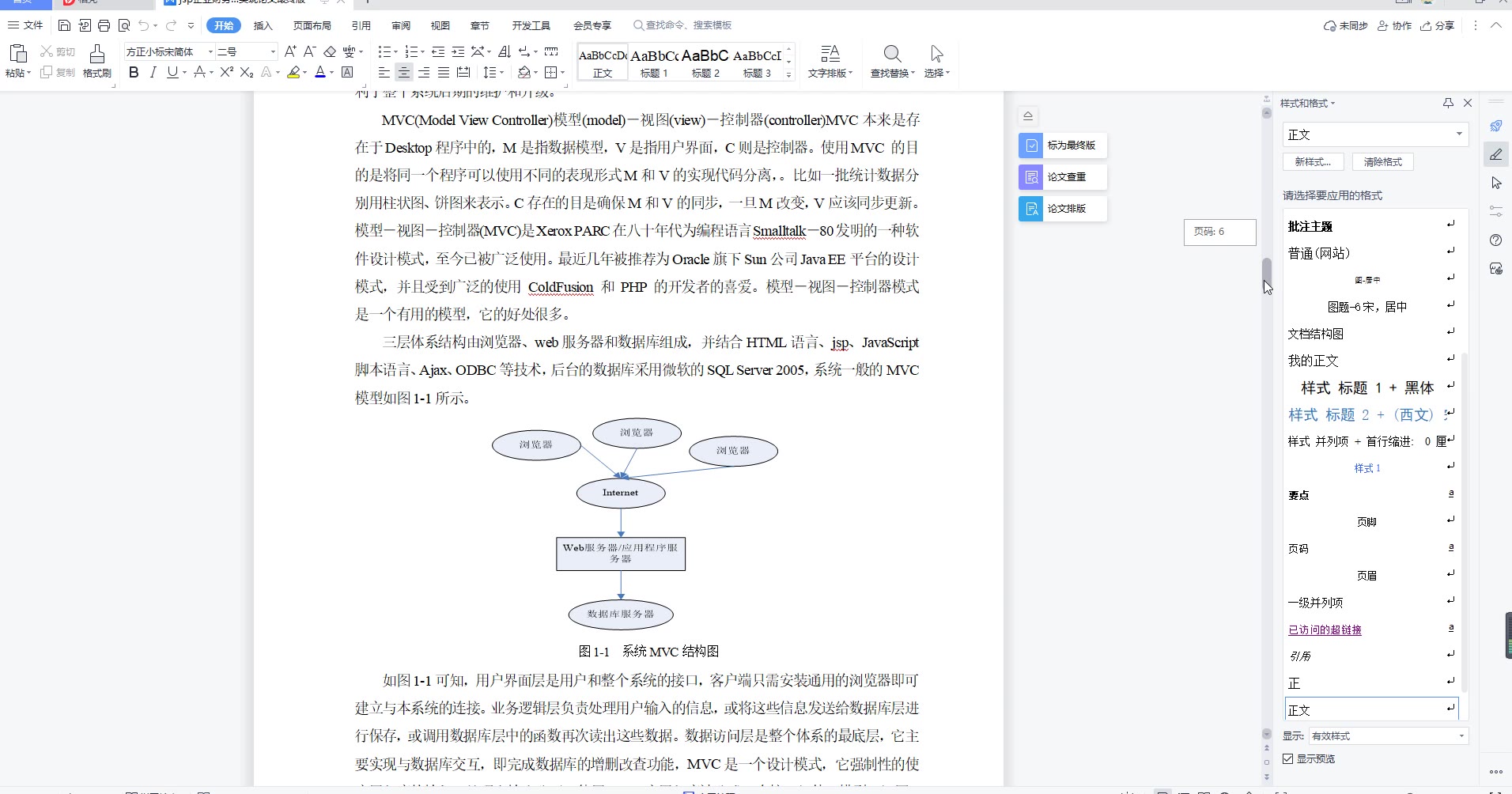Toggle distributed alignment for paragraph
Image resolution: width=1512 pixels, height=794 pixels.
[463, 72]
